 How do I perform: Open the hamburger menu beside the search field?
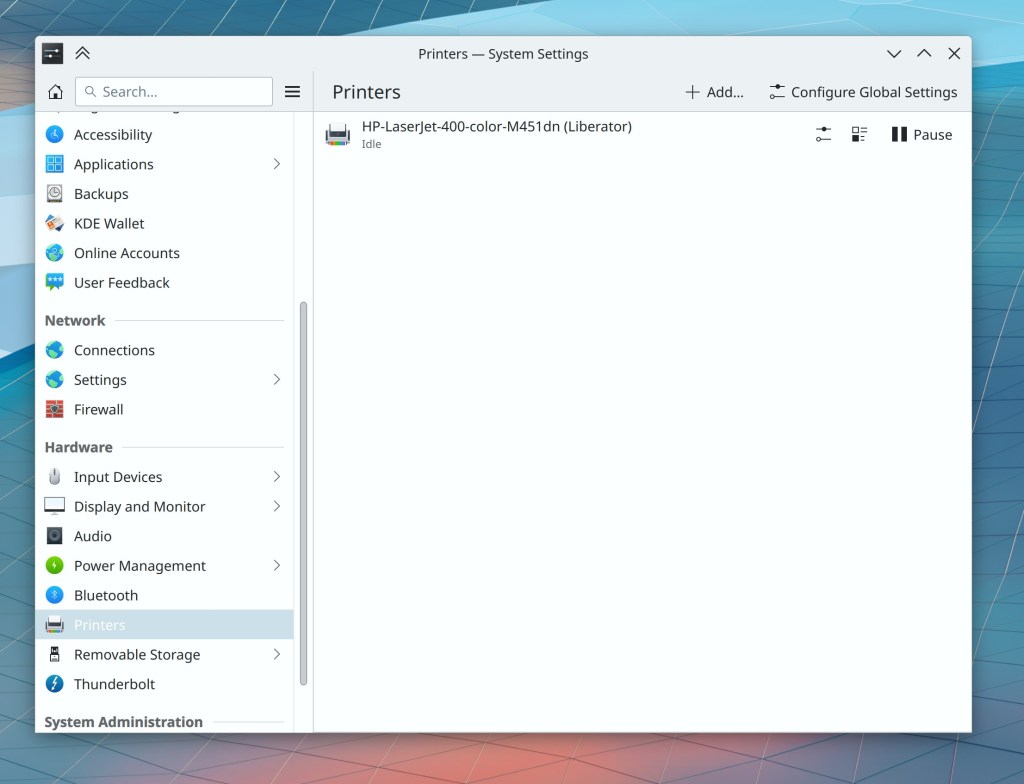pyautogui.click(x=292, y=92)
